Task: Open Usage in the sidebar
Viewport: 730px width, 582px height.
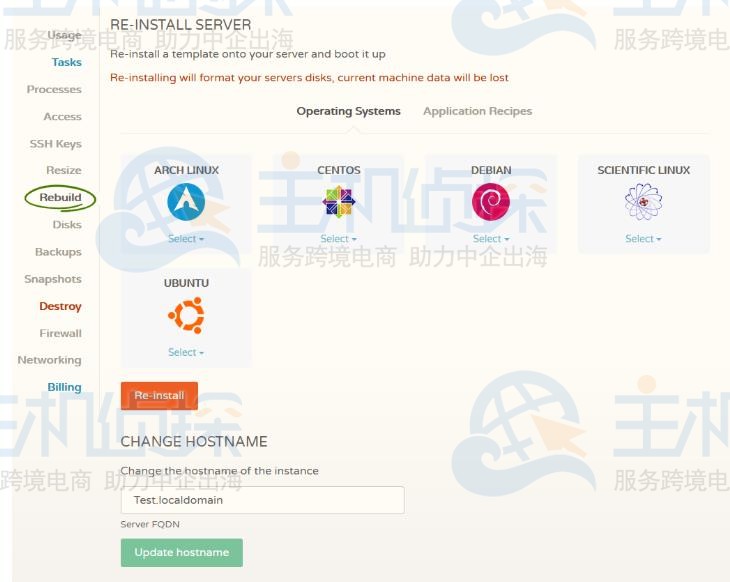Action: [64, 35]
